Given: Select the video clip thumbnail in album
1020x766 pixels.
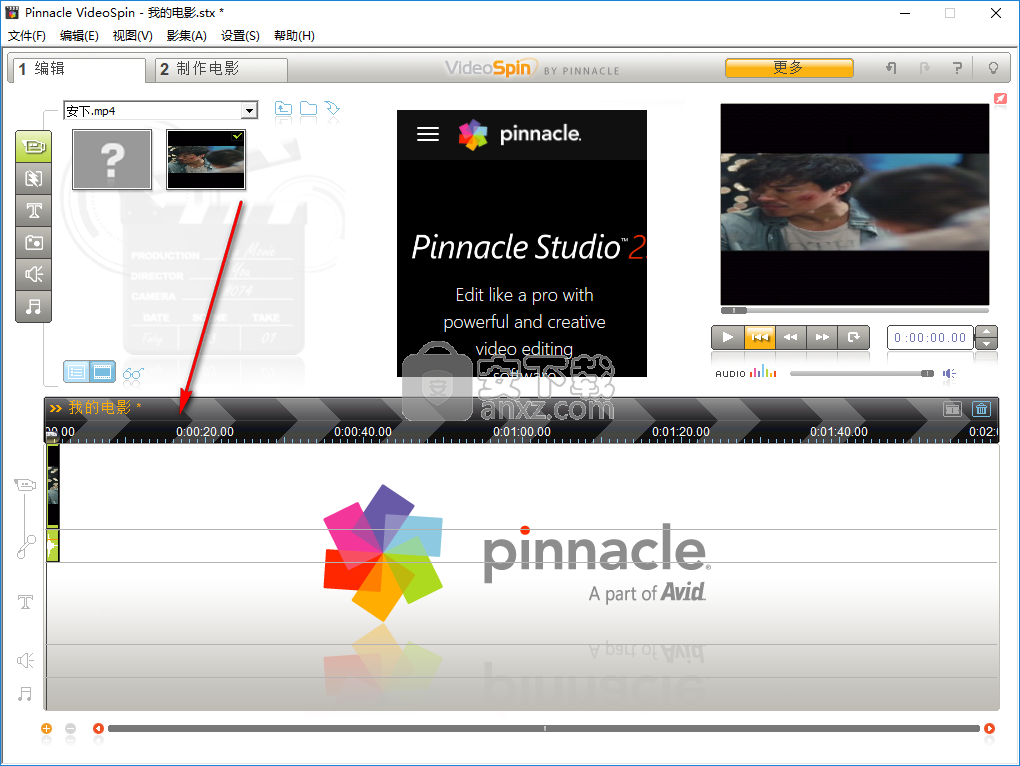Looking at the screenshot, I should [206, 159].
